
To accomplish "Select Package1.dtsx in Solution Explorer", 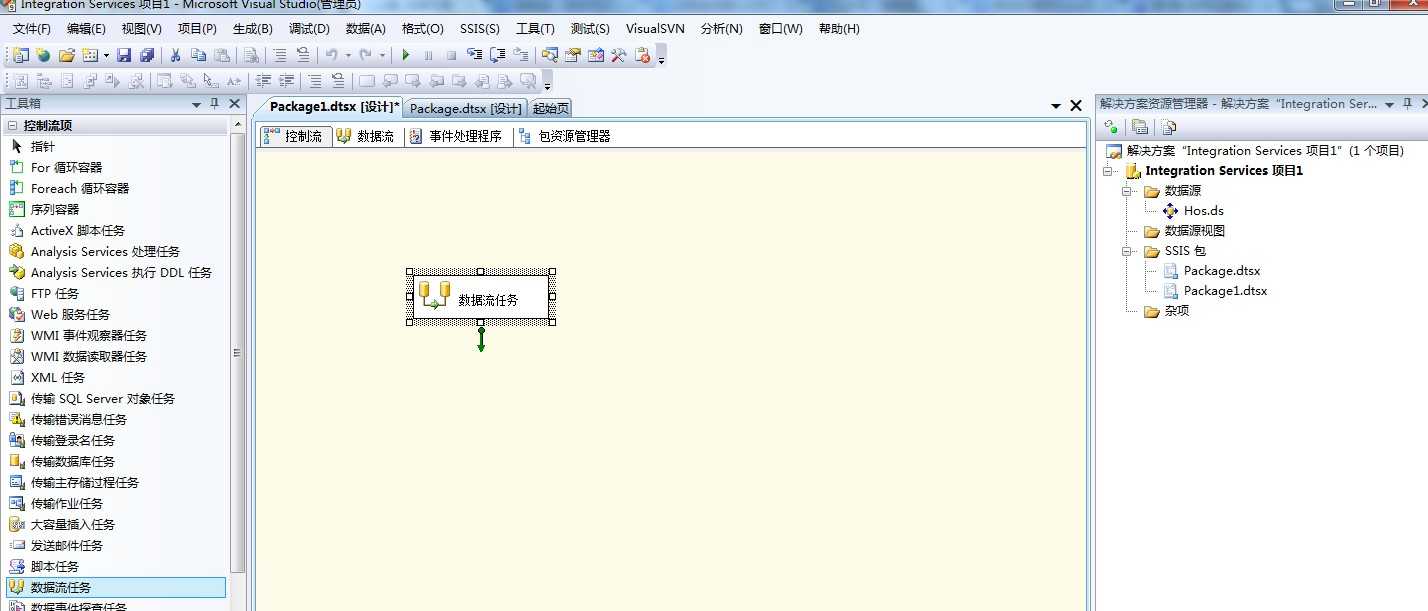I will 1215,291.
